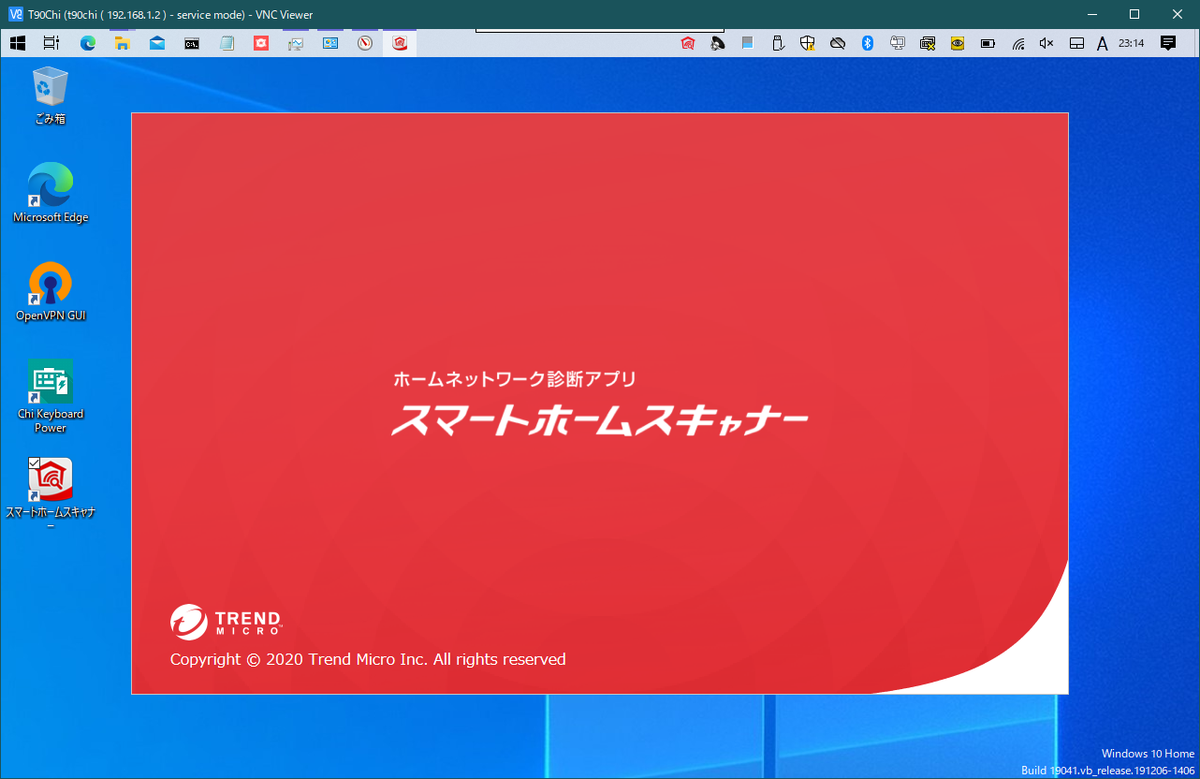Open Wi-Fi network tray icon
1200x779 pixels.
tap(1018, 43)
